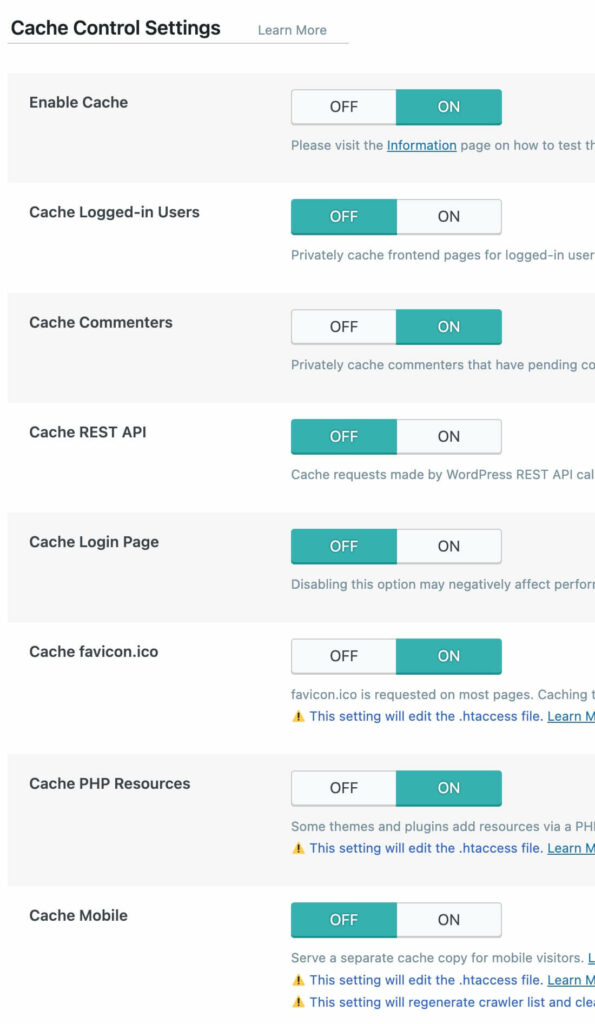Turn on Cache Mobile
This screenshot has width=595, height=1024.
[x=449, y=919]
